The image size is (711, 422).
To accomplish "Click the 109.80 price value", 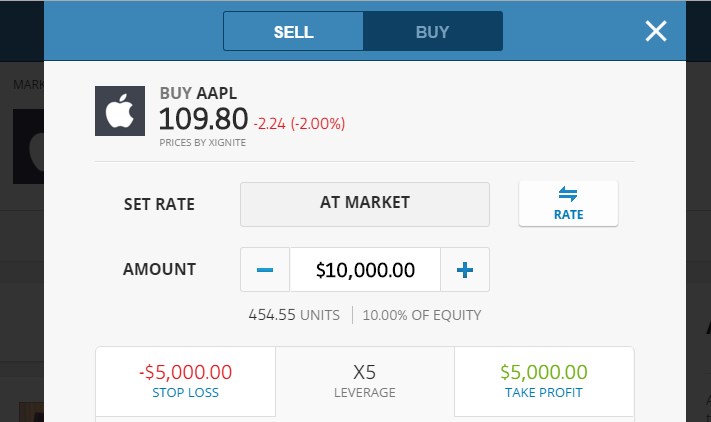I will [203, 119].
